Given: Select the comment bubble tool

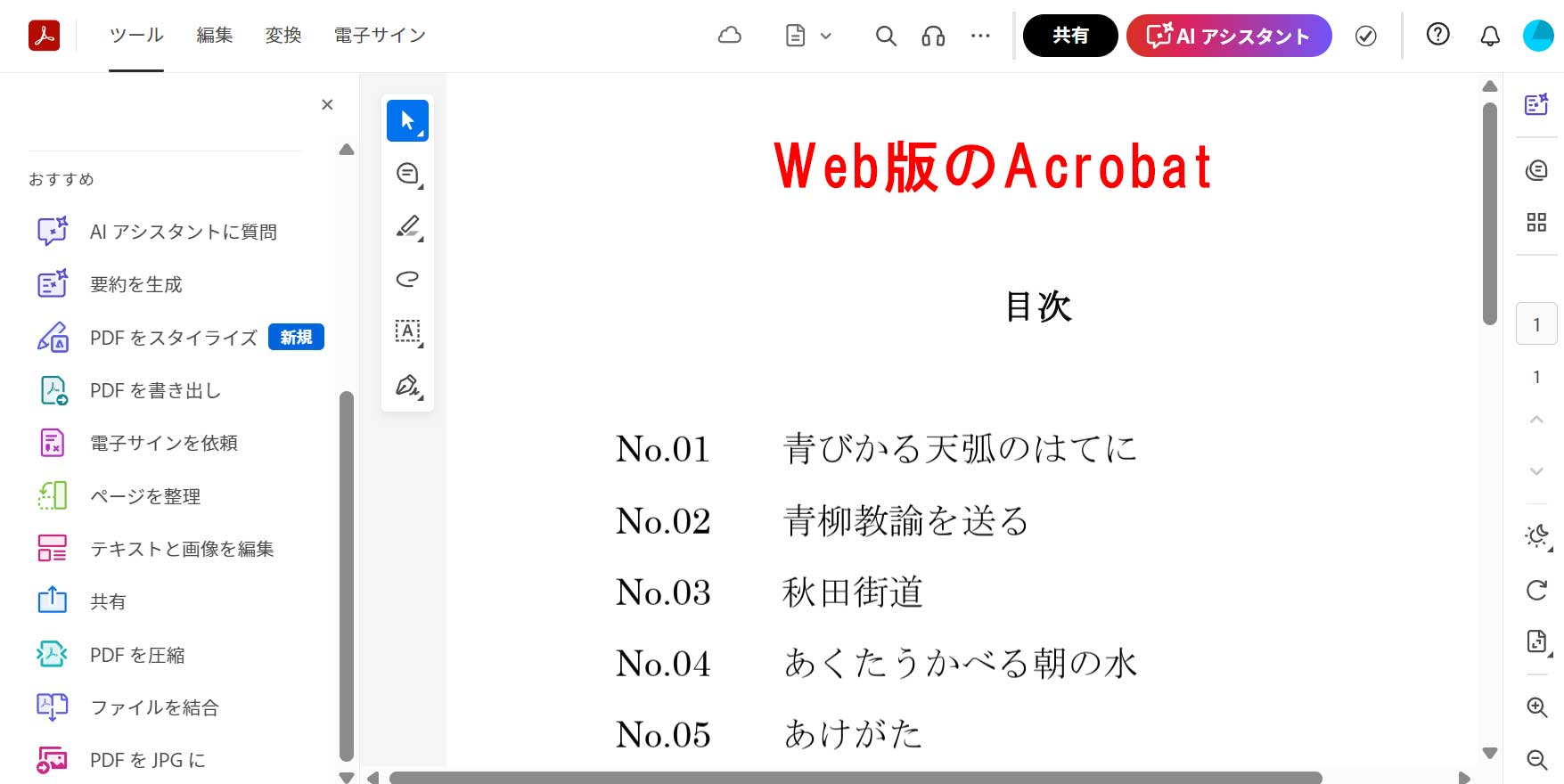Looking at the screenshot, I should 407,174.
